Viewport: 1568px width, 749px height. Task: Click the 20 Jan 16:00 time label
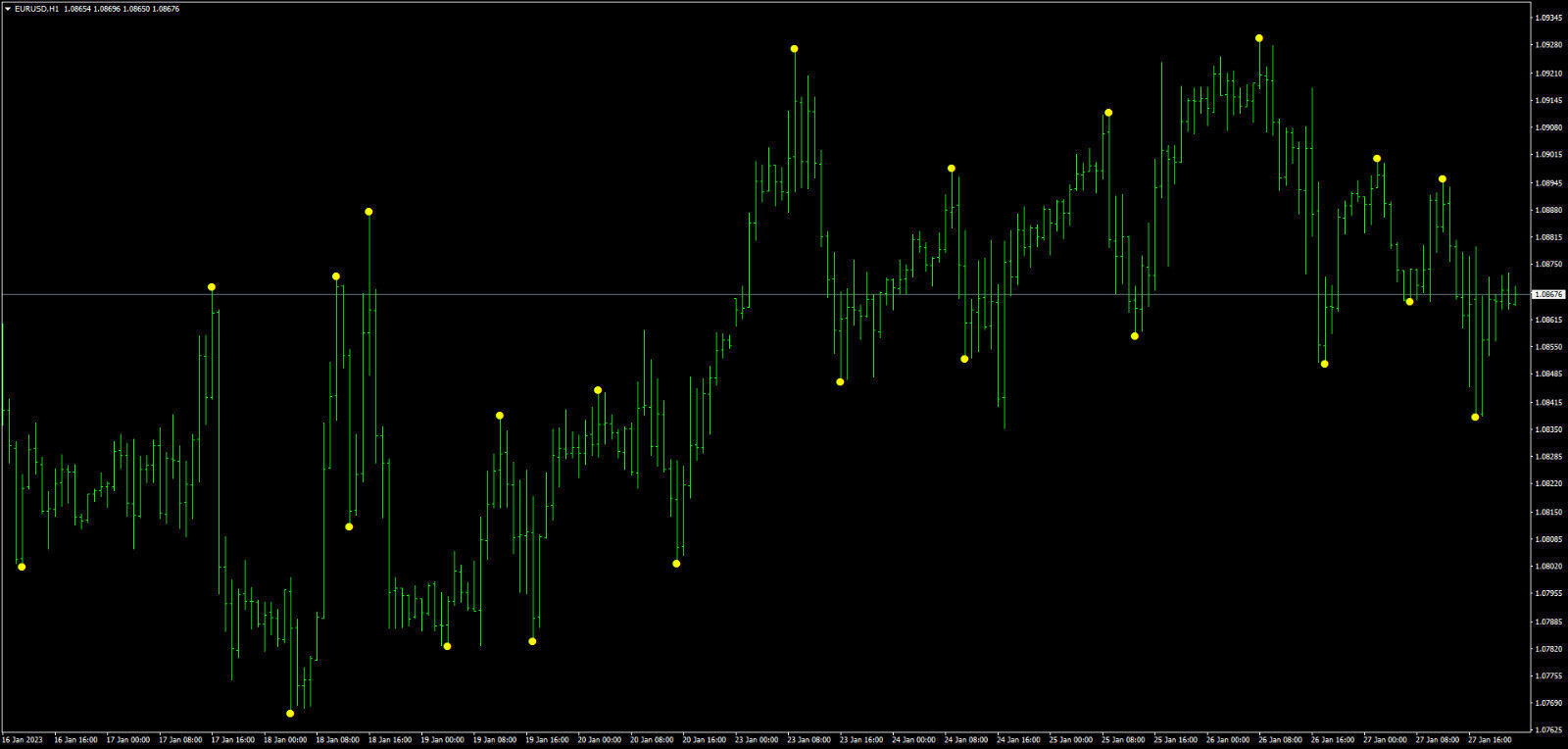pos(704,740)
